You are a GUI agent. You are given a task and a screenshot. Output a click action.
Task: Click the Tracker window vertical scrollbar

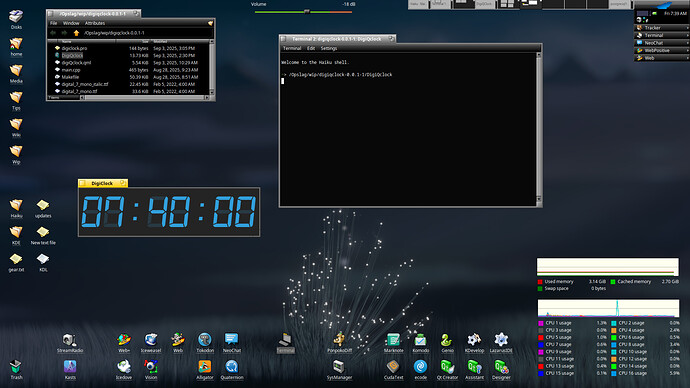click(x=212, y=67)
